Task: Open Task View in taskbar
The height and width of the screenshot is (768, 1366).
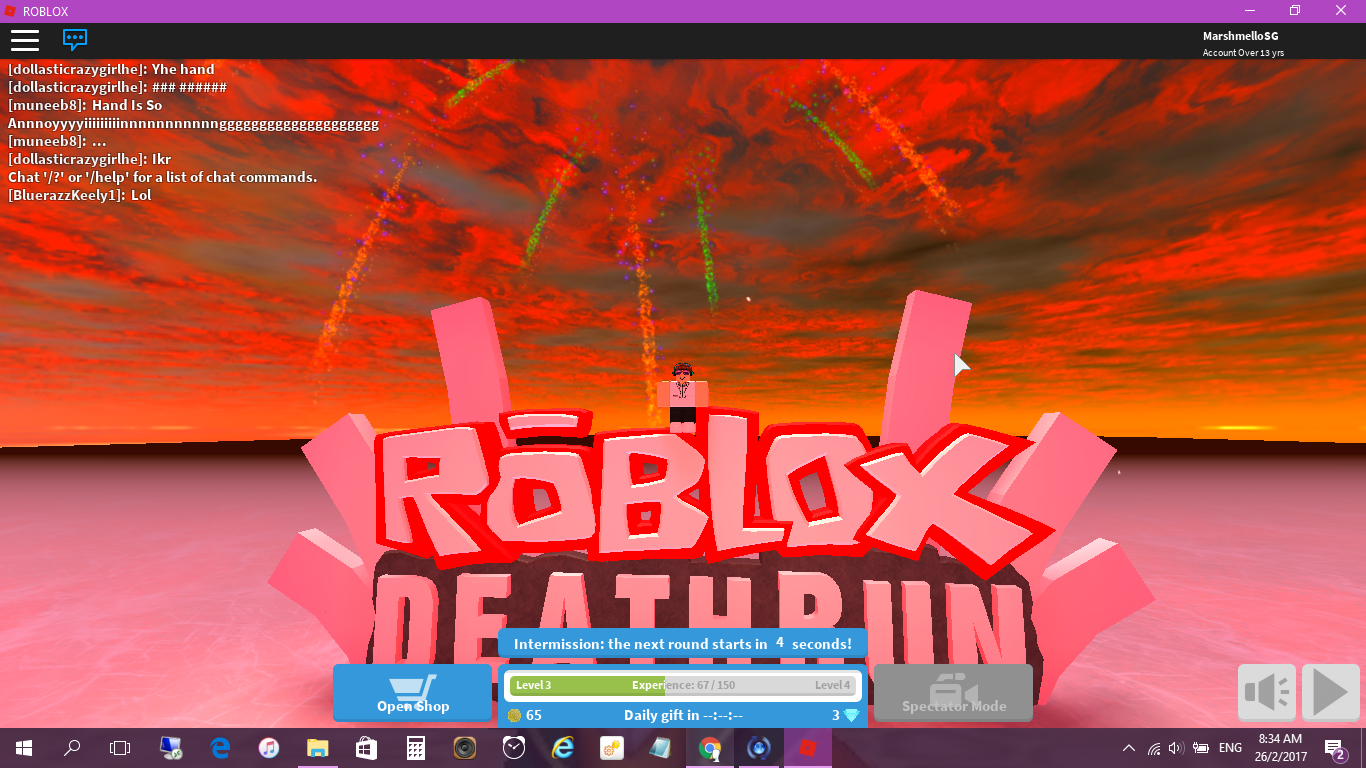Action: click(120, 748)
